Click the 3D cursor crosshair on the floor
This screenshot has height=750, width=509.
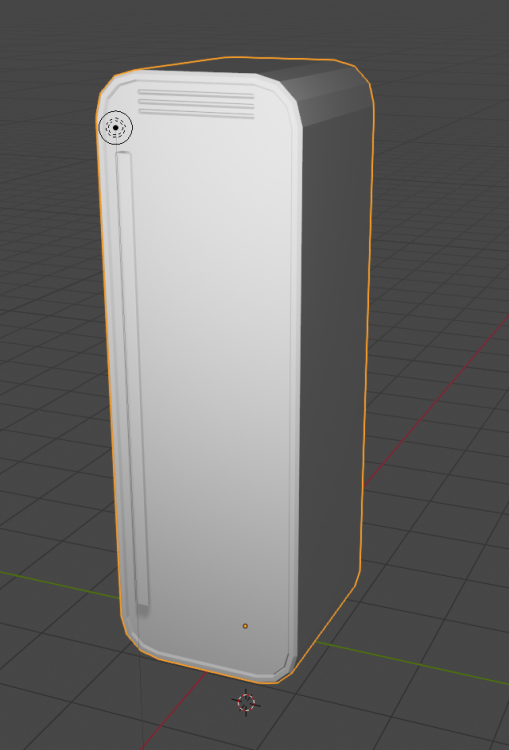tap(246, 702)
